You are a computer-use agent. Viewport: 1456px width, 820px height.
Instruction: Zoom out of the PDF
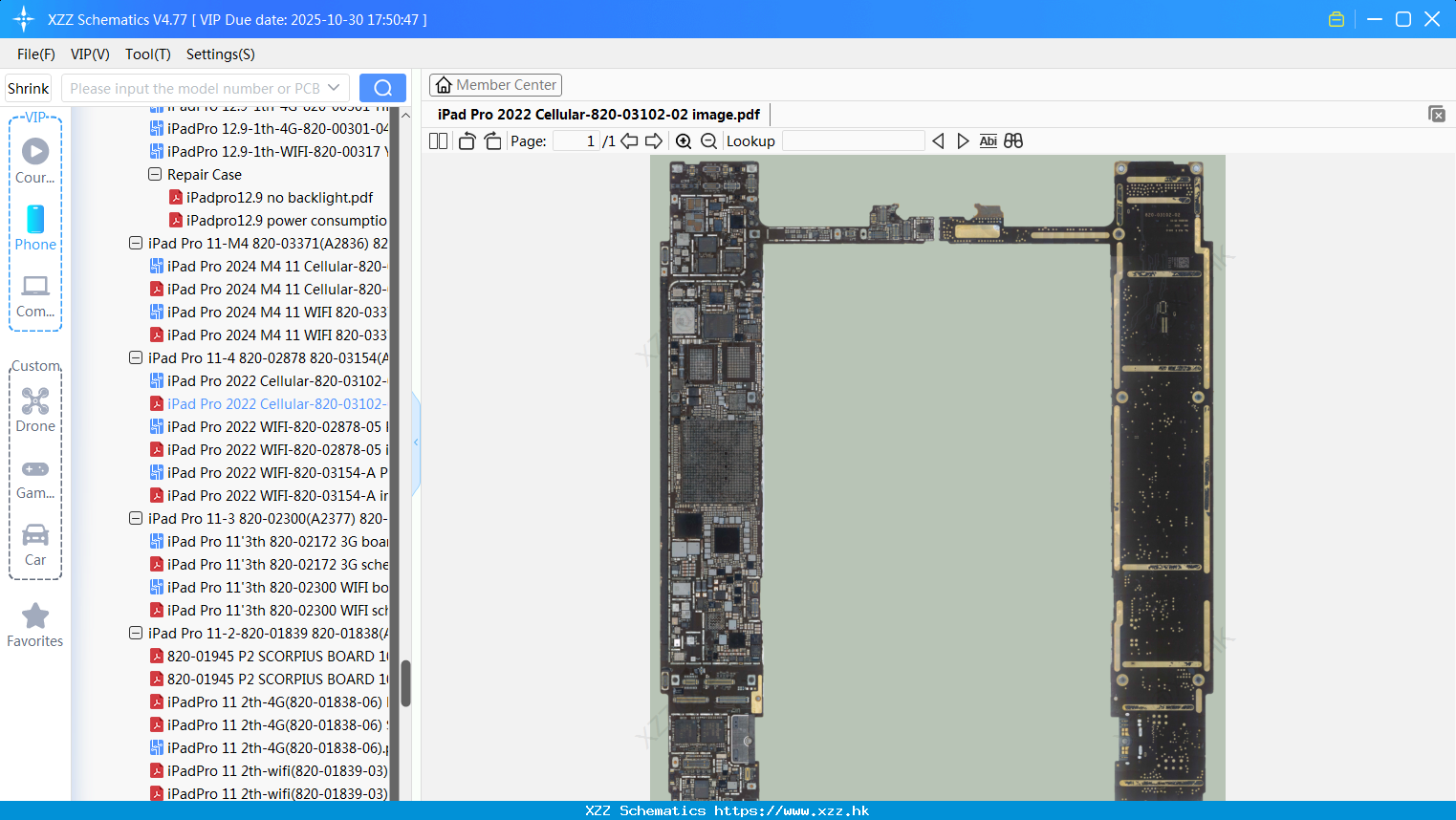tap(708, 140)
